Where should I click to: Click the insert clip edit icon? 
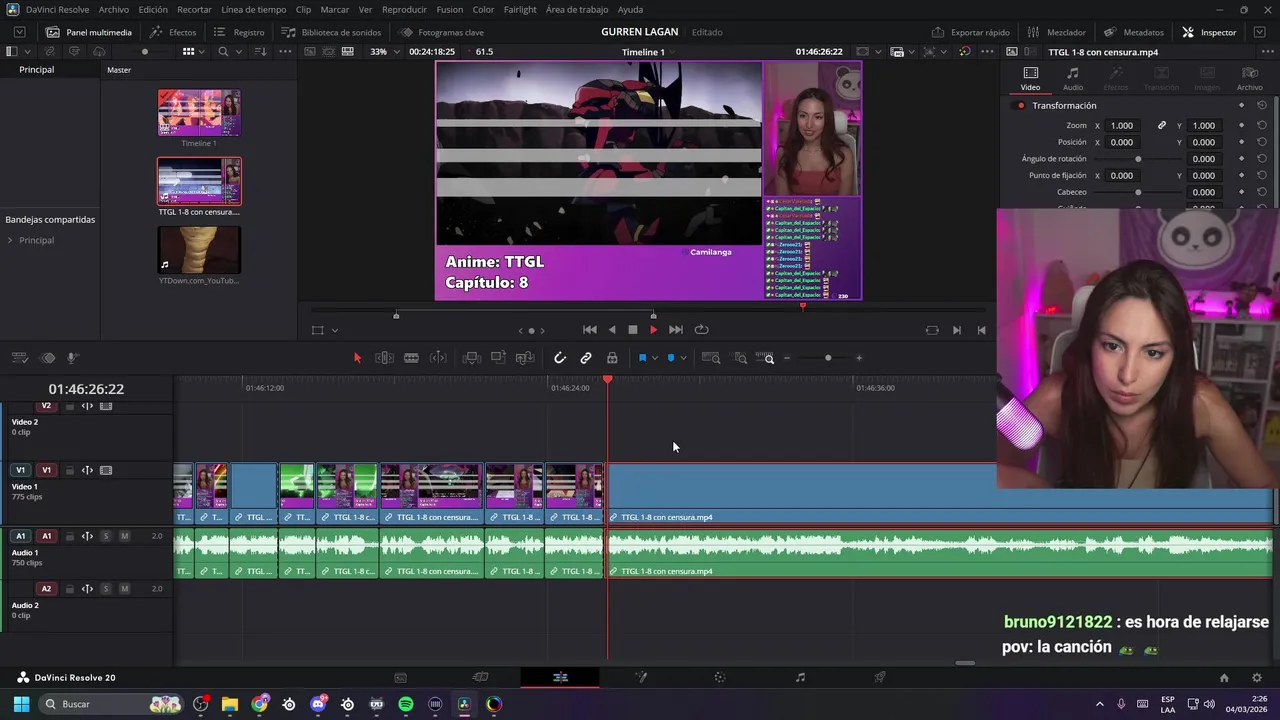[471, 358]
